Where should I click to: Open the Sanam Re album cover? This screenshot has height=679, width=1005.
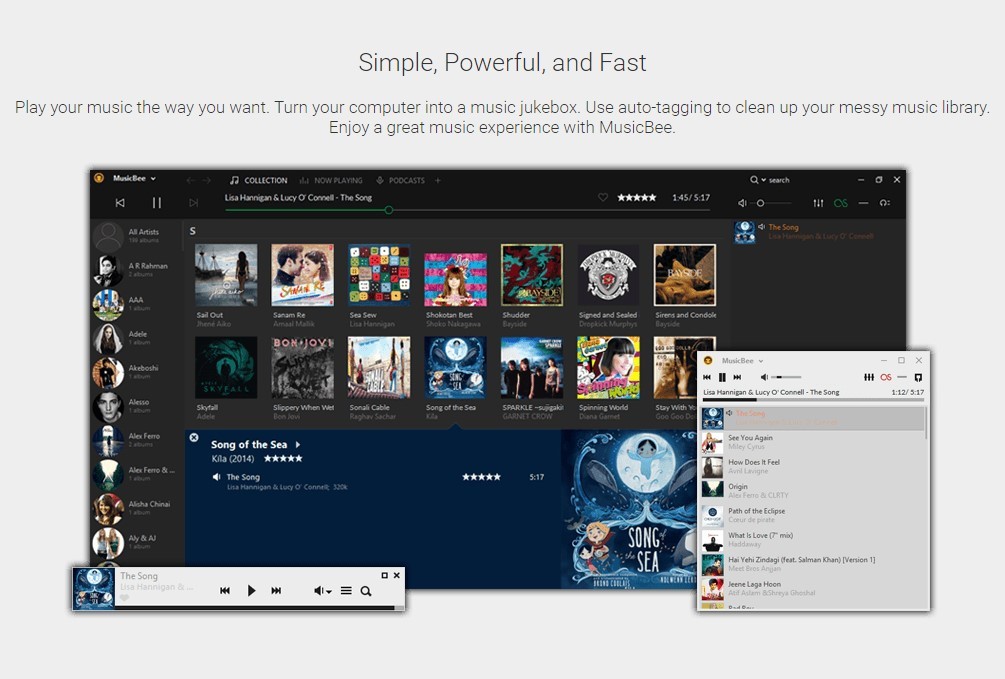pos(303,275)
